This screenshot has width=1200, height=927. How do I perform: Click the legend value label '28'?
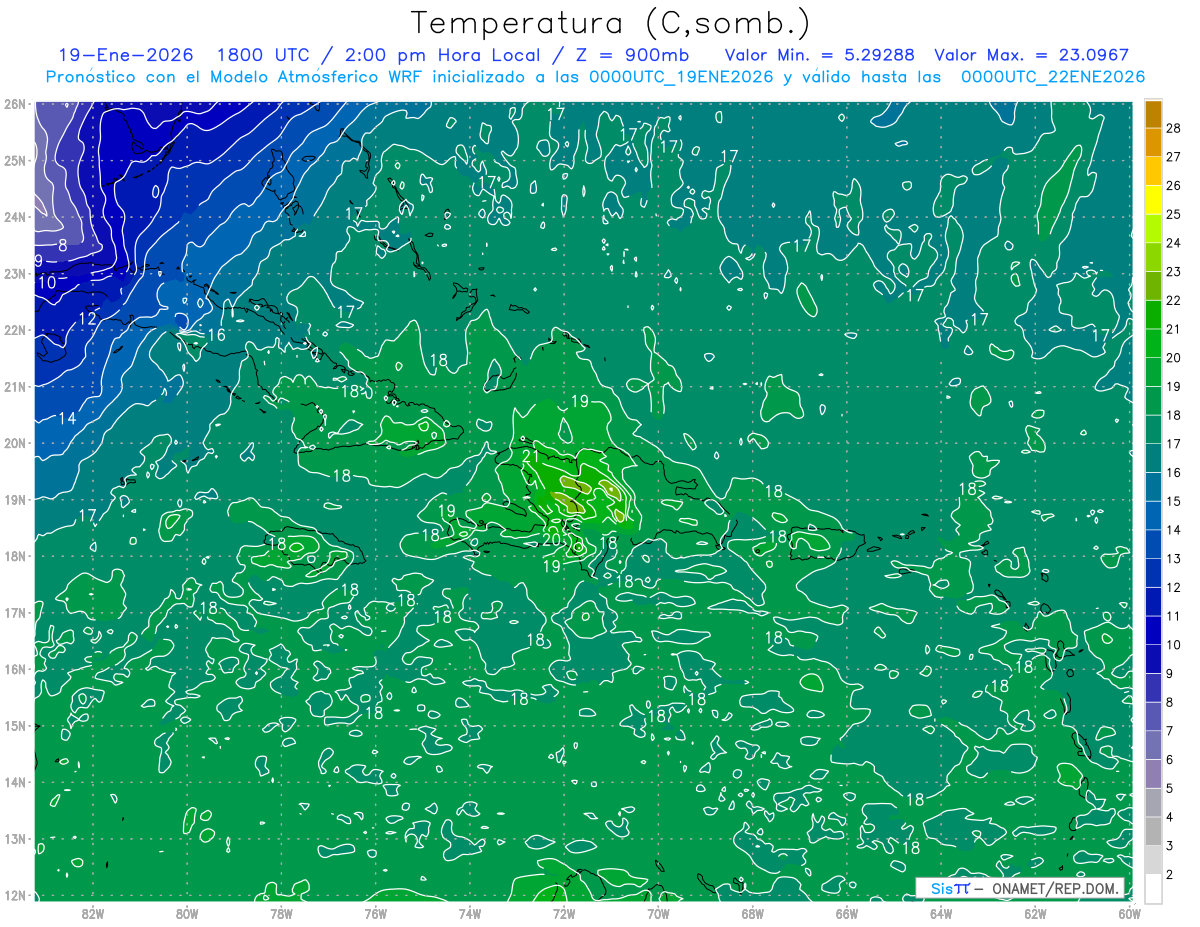click(1173, 128)
